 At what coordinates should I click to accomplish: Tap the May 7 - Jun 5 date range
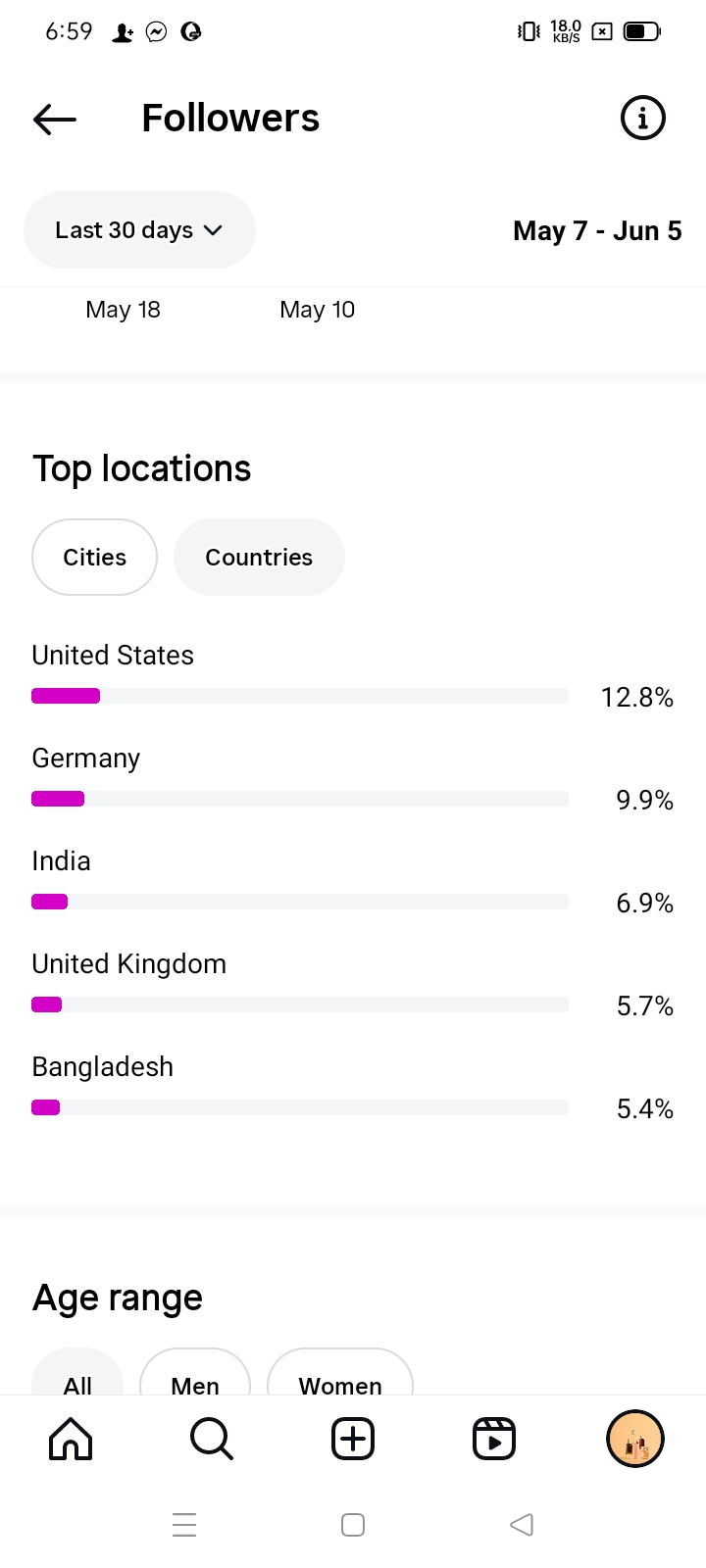point(597,231)
